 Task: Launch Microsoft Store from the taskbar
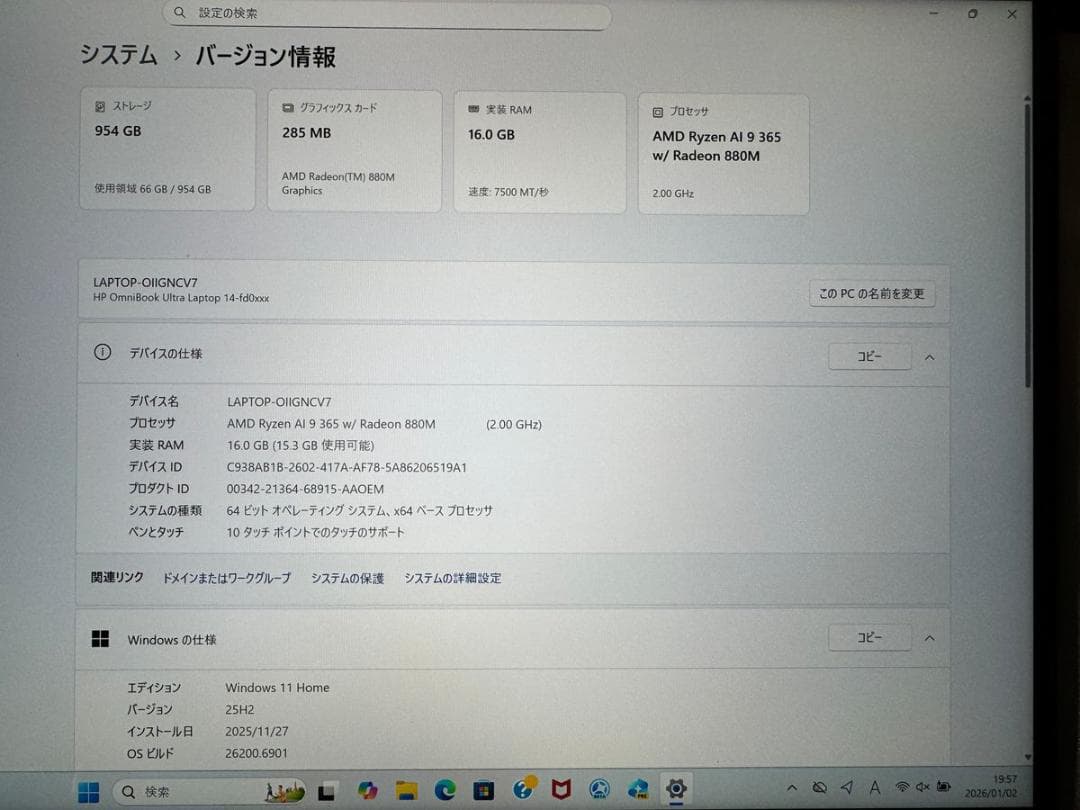tap(484, 791)
